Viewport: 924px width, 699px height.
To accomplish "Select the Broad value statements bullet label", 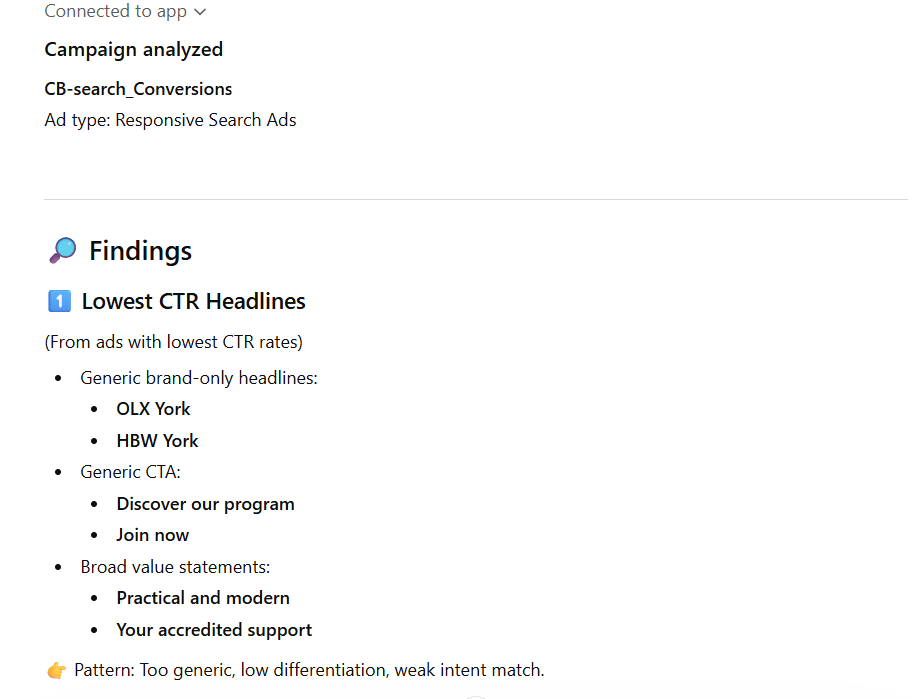I will tap(175, 566).
